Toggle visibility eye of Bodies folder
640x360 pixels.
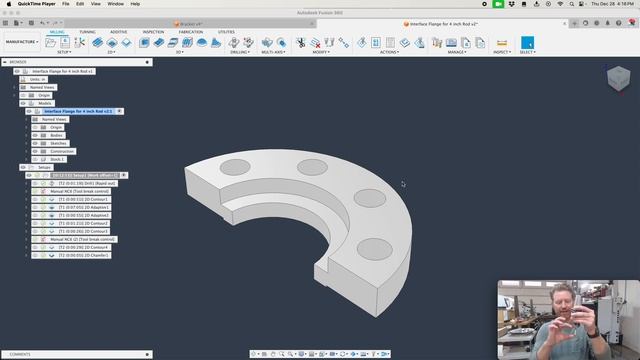click(35, 135)
